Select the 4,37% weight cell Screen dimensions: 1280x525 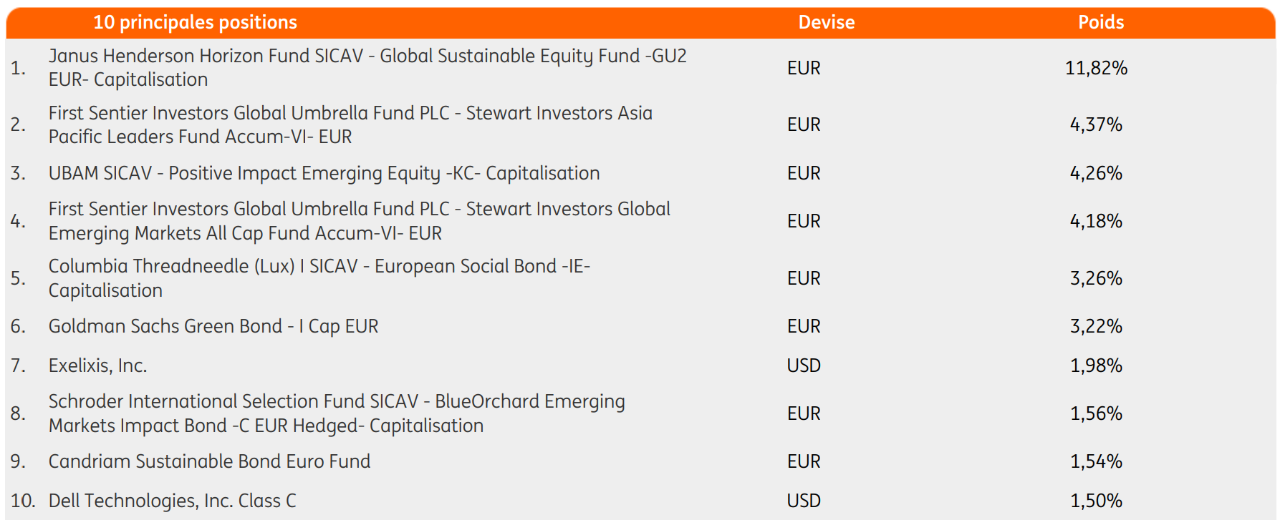point(1096,125)
